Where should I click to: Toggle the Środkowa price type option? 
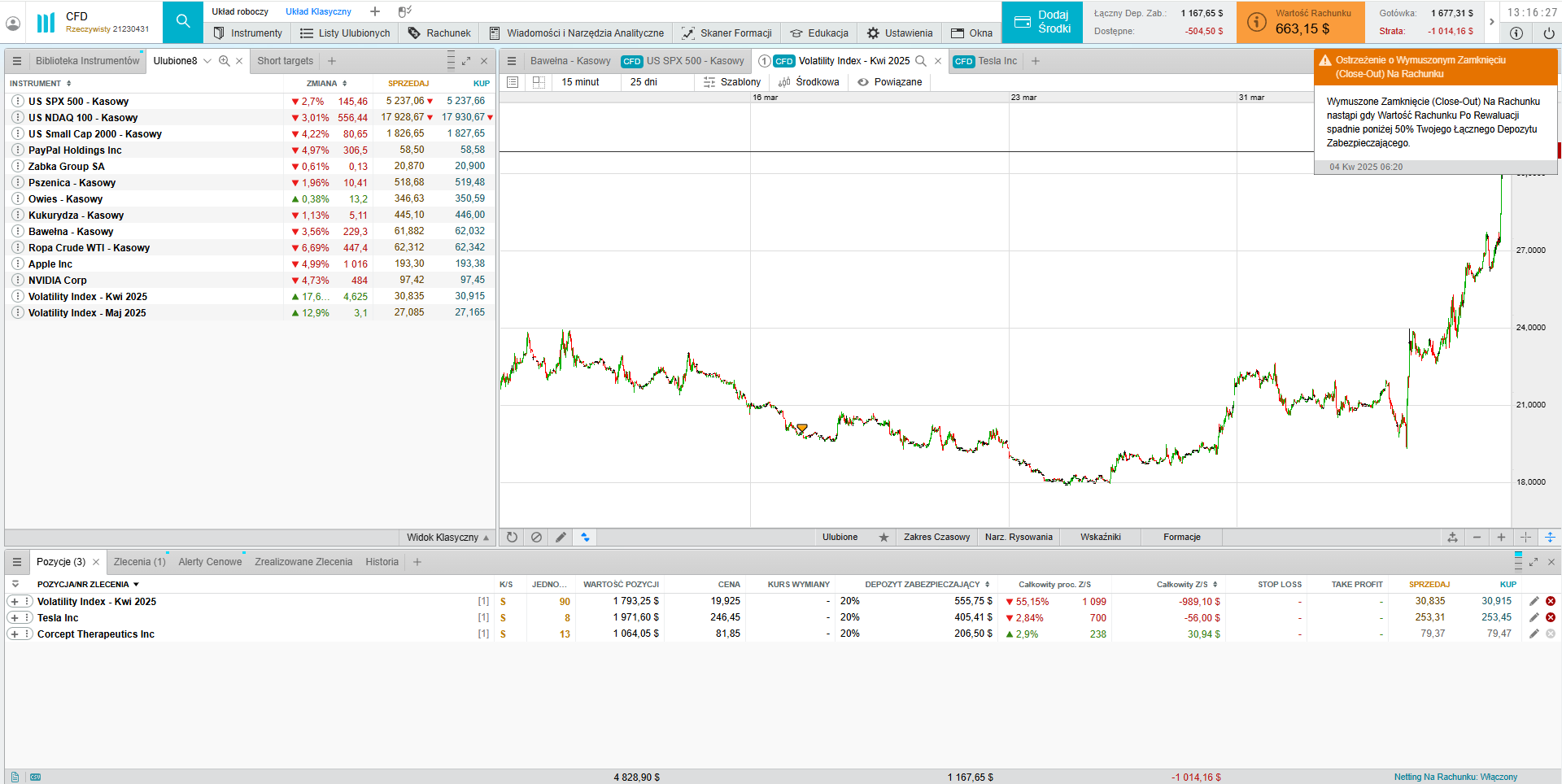click(x=809, y=82)
